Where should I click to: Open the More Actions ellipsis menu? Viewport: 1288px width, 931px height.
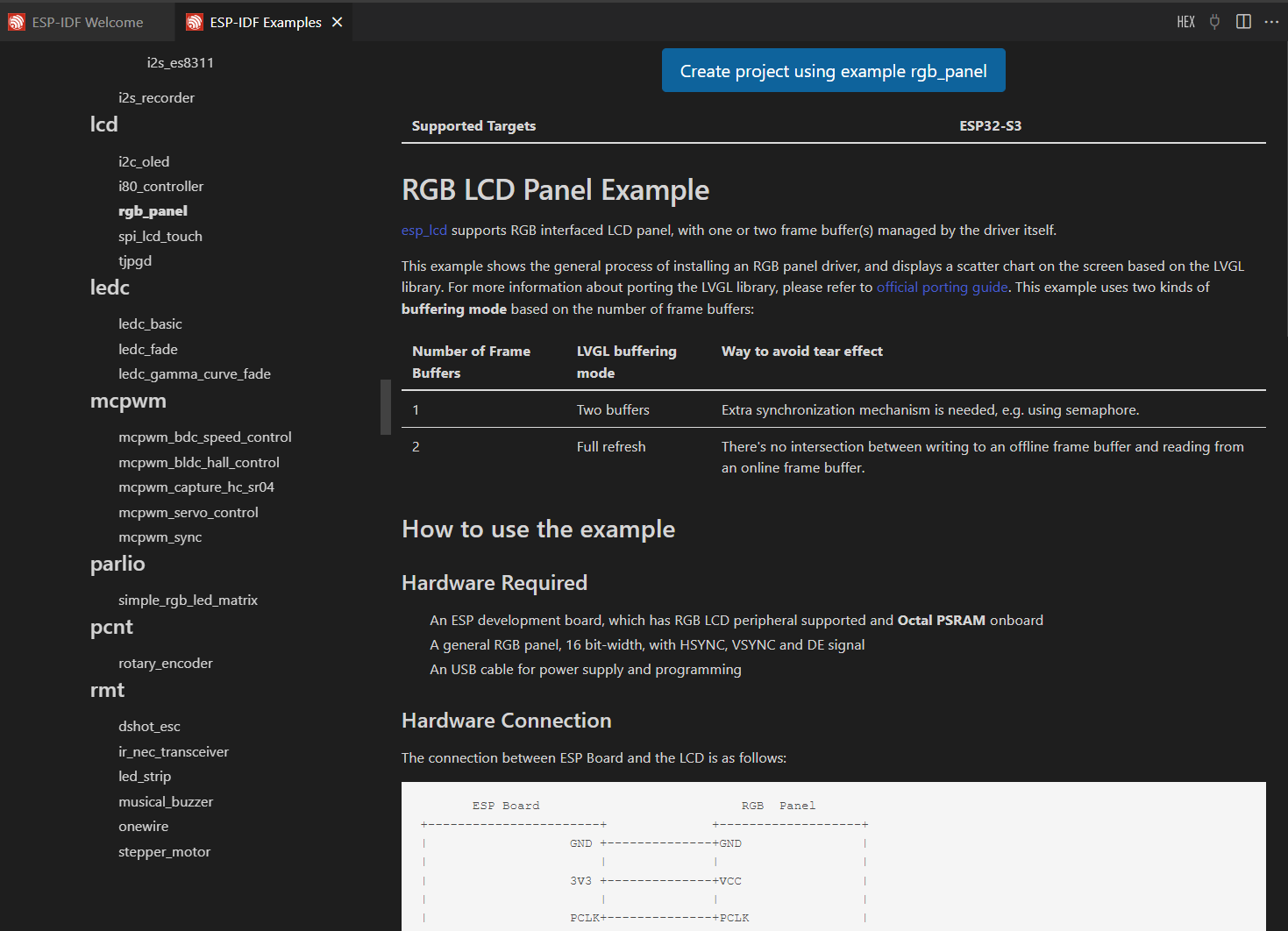pyautogui.click(x=1271, y=22)
